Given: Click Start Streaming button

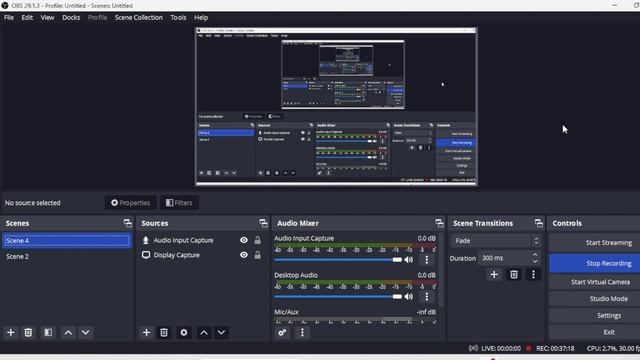Looking at the screenshot, I should (x=595, y=243).
